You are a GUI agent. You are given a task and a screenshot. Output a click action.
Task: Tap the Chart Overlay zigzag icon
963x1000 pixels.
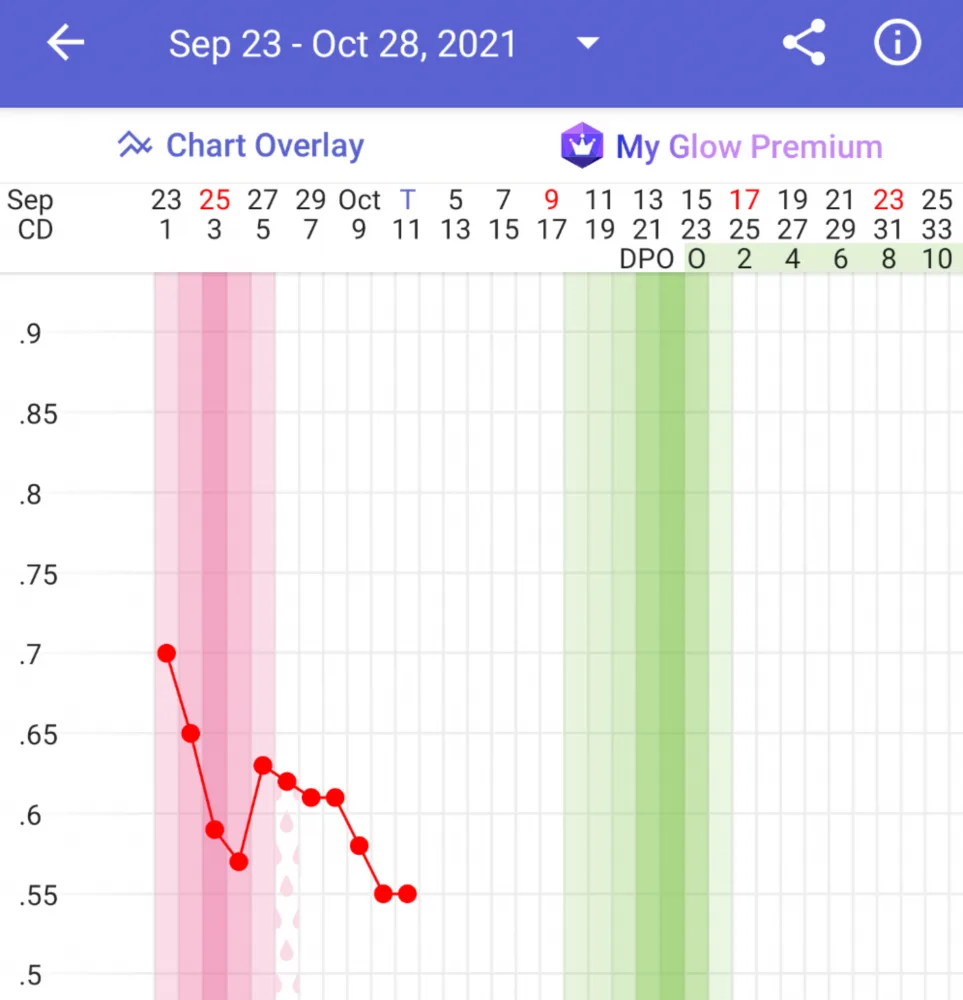(x=135, y=144)
